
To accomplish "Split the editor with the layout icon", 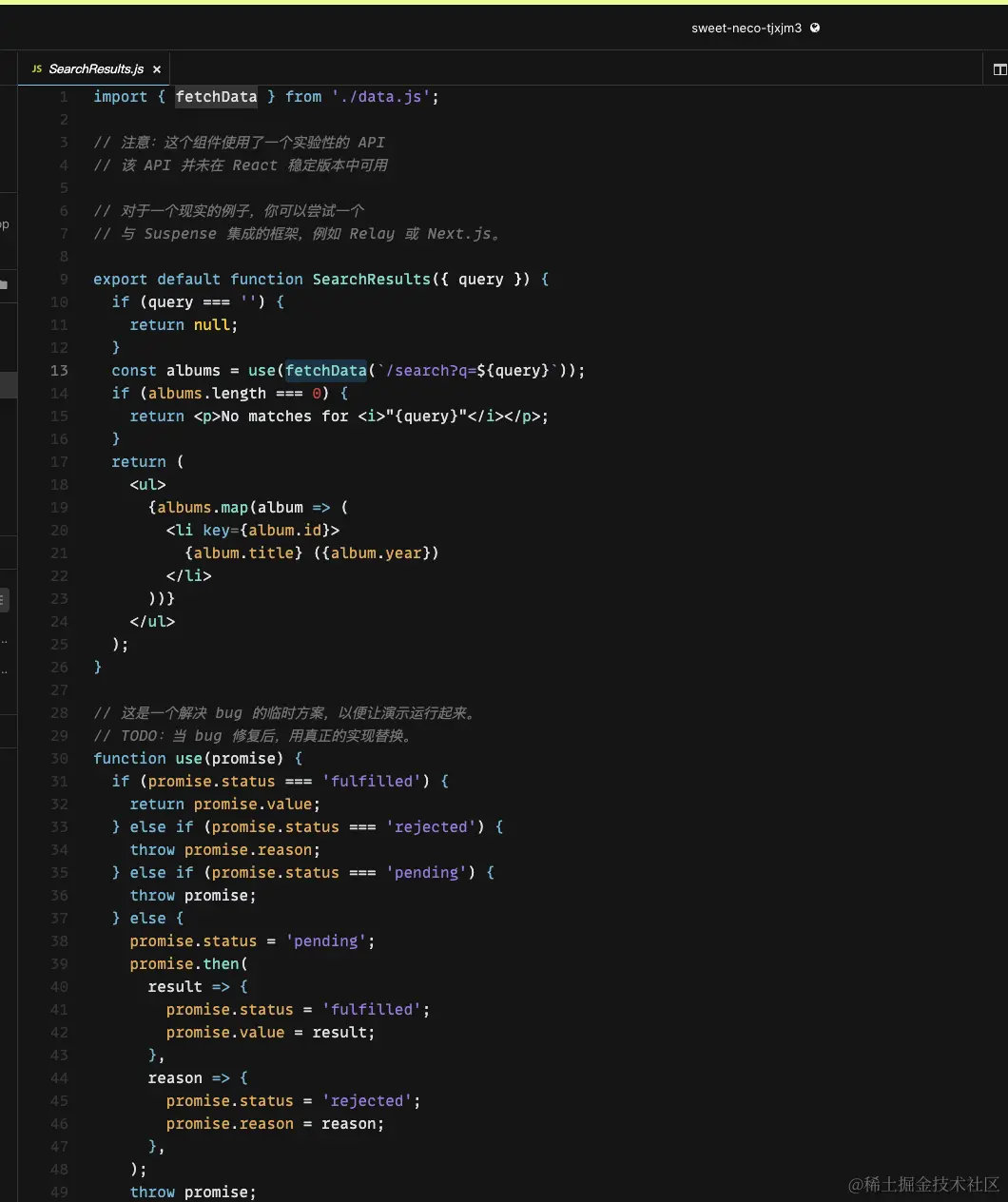I will tap(999, 69).
